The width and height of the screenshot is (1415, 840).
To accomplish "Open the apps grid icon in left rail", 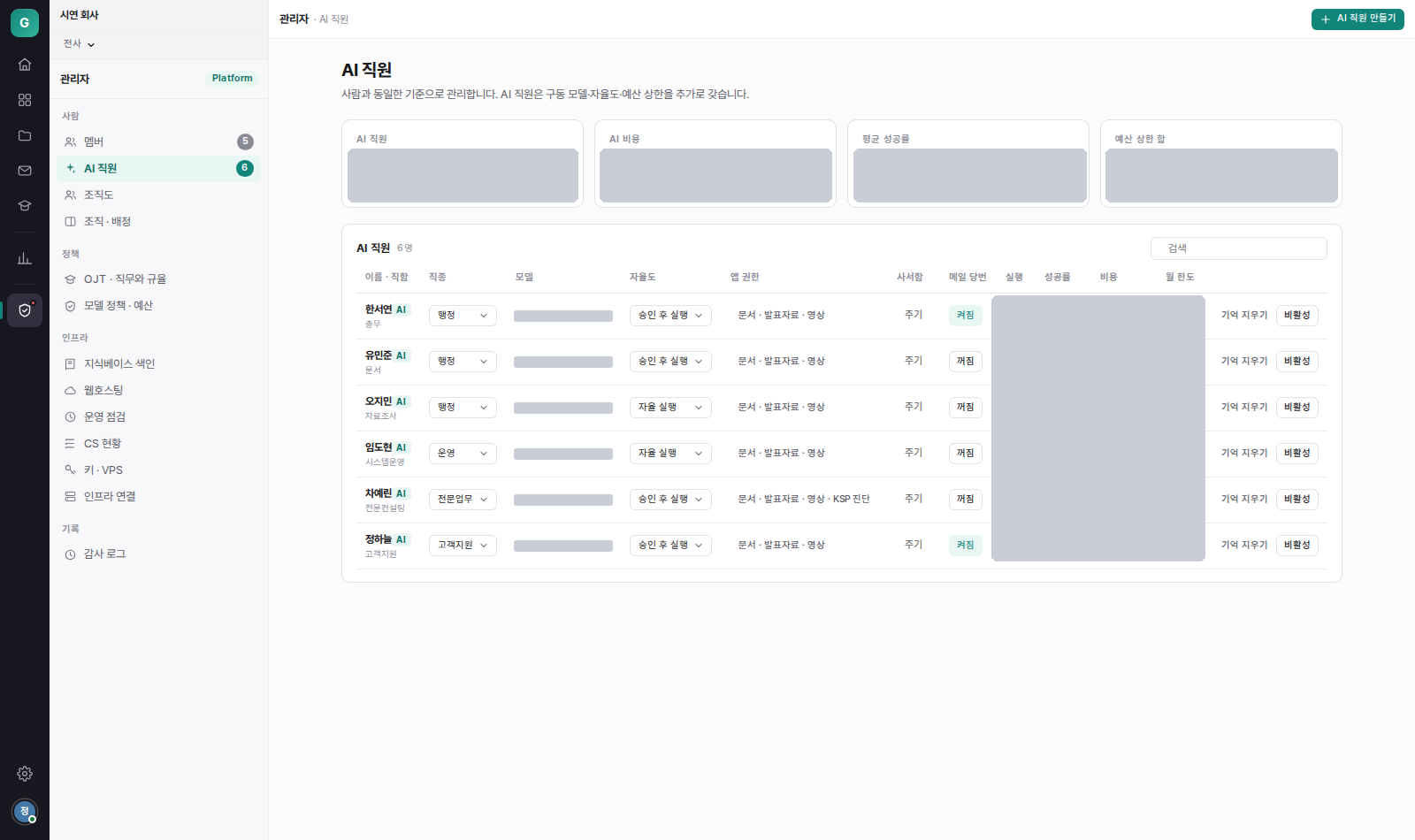I will pyautogui.click(x=25, y=100).
